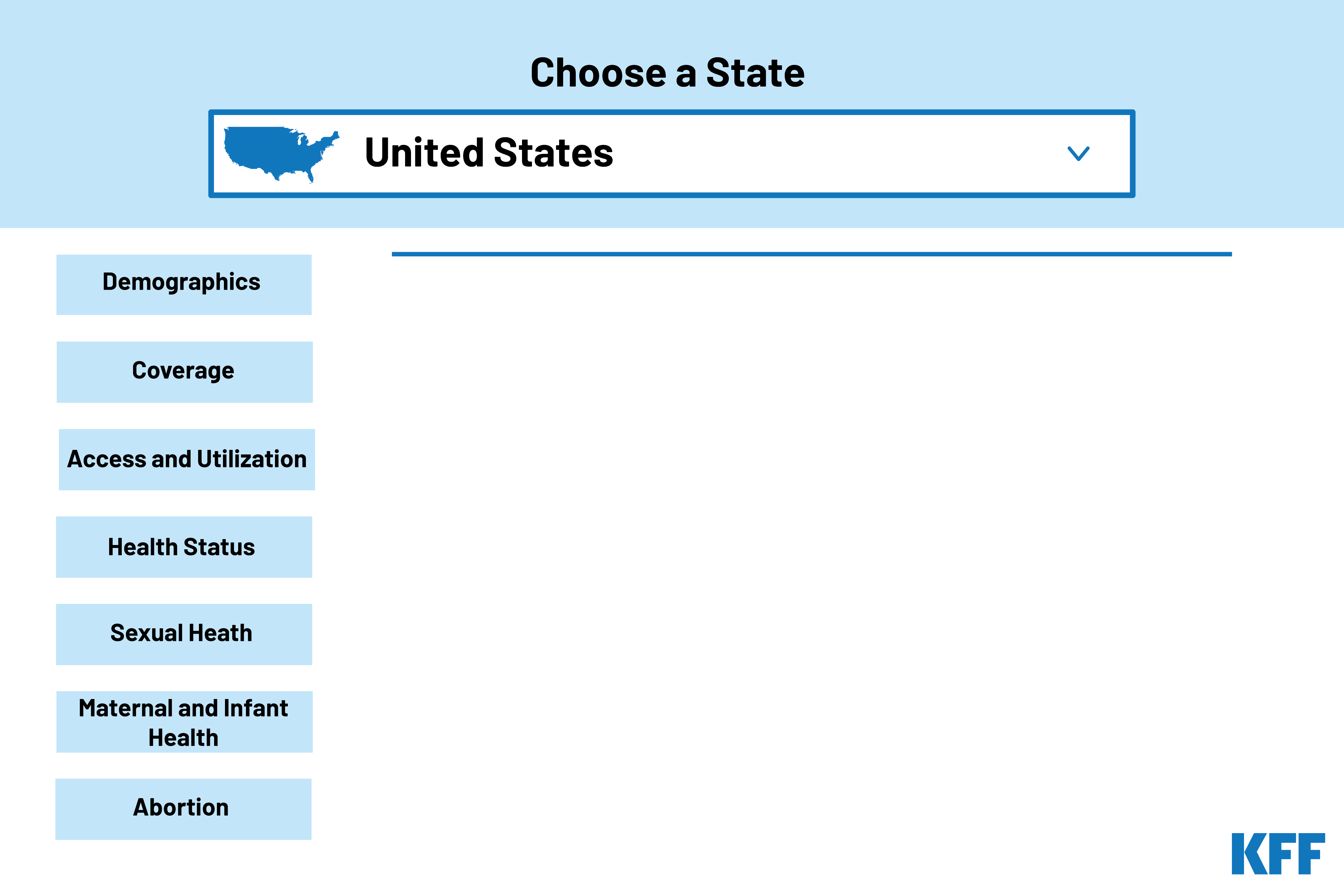Click the Choose a State heading
Viewport: 1344px width, 896px height.
[667, 73]
